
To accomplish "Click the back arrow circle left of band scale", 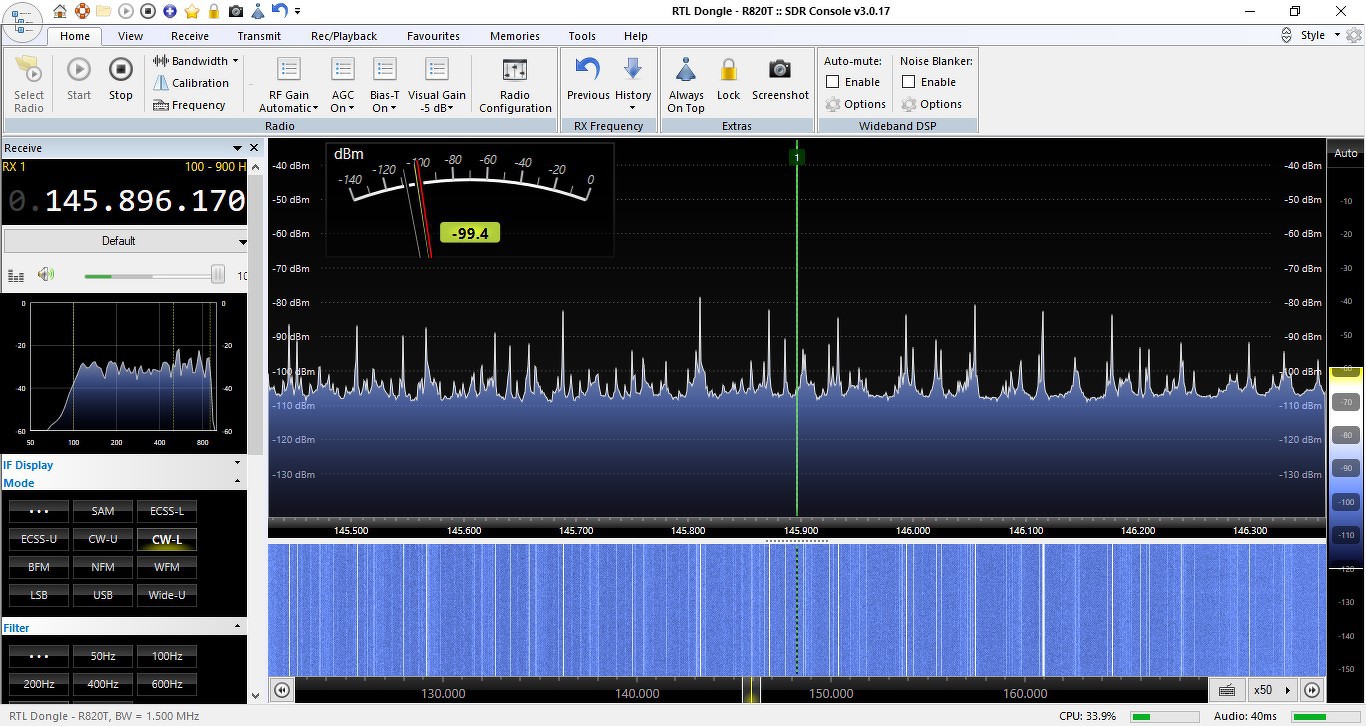I will (282, 690).
